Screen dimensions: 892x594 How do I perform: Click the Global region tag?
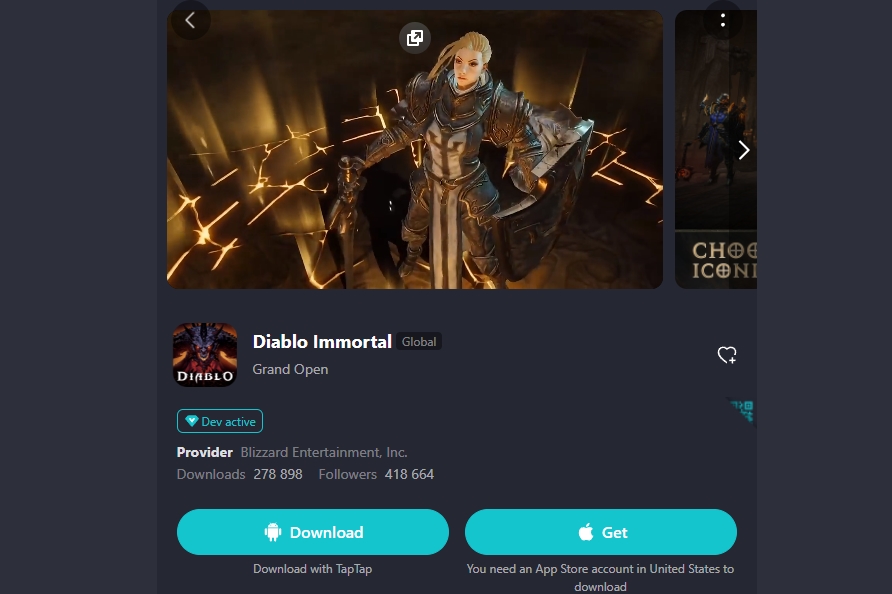(x=419, y=341)
